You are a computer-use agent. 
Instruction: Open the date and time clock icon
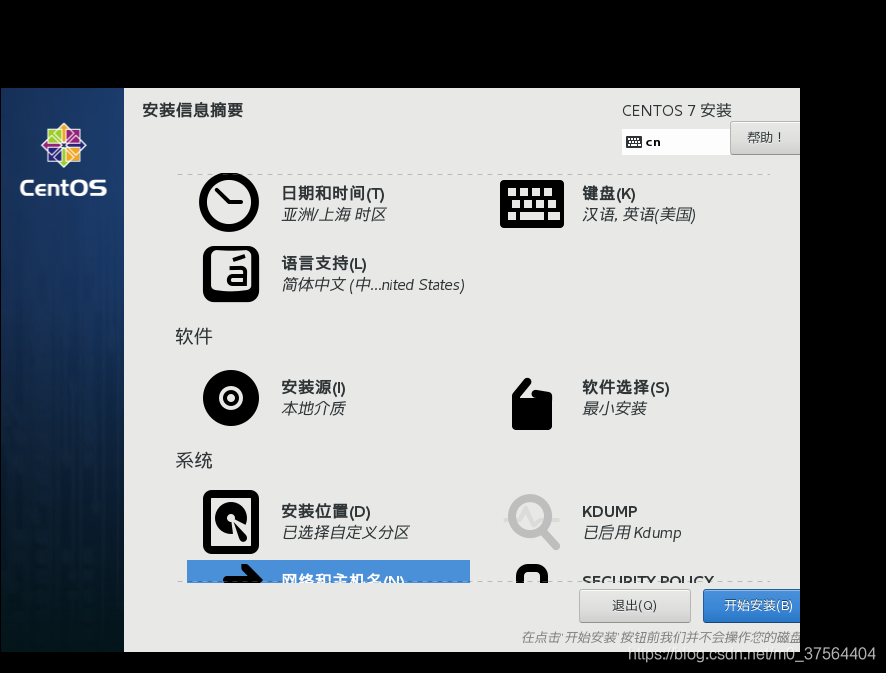click(x=229, y=202)
